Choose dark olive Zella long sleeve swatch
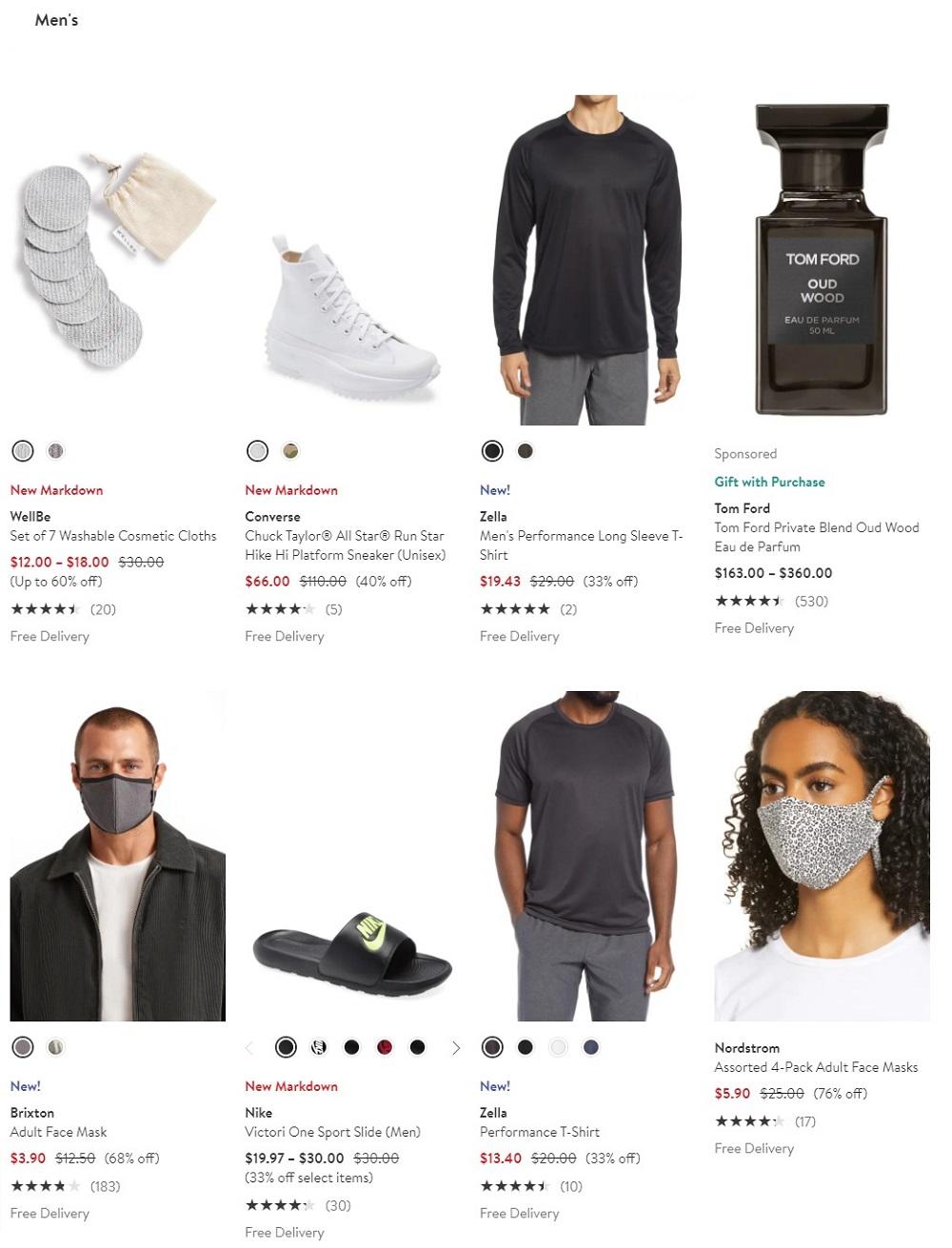 point(525,451)
